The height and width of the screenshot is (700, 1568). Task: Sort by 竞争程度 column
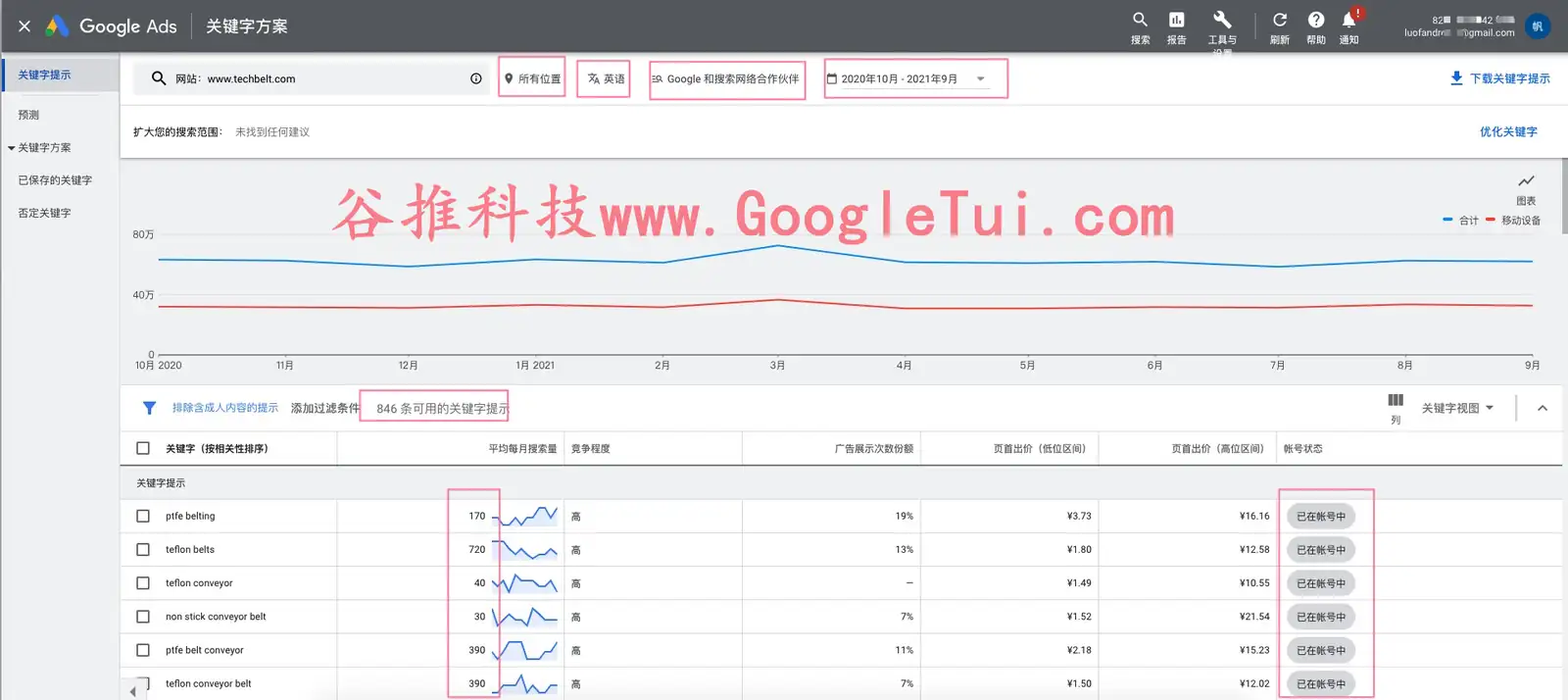[x=591, y=449]
